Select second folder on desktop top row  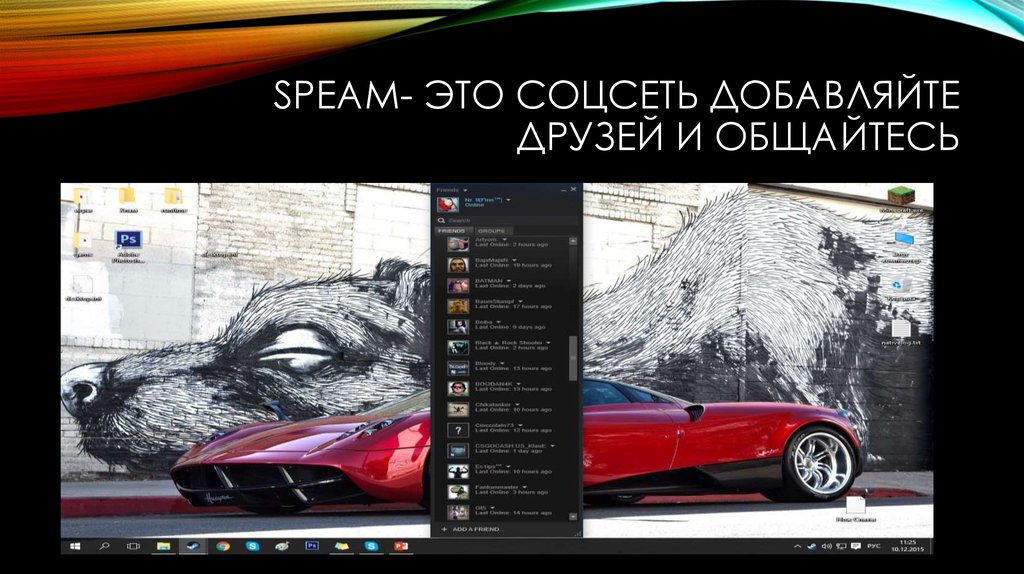click(128, 201)
